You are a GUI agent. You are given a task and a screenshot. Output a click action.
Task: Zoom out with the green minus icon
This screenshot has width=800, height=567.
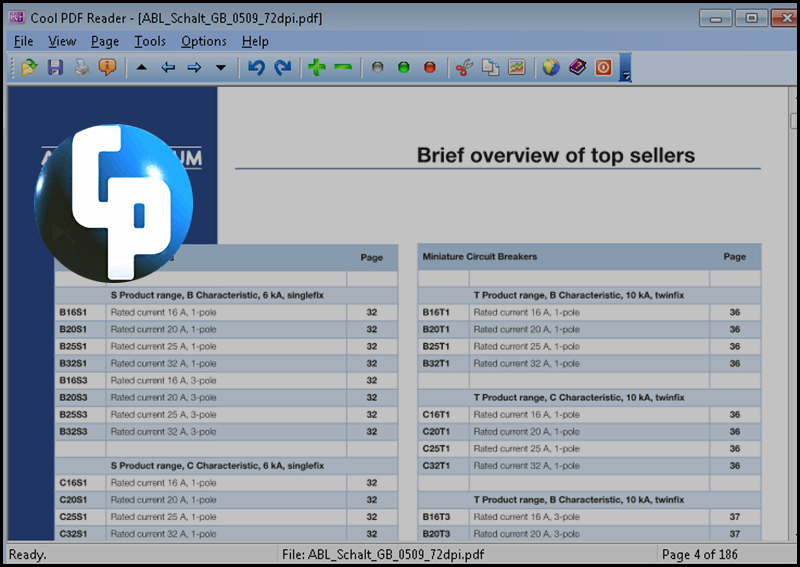343,67
